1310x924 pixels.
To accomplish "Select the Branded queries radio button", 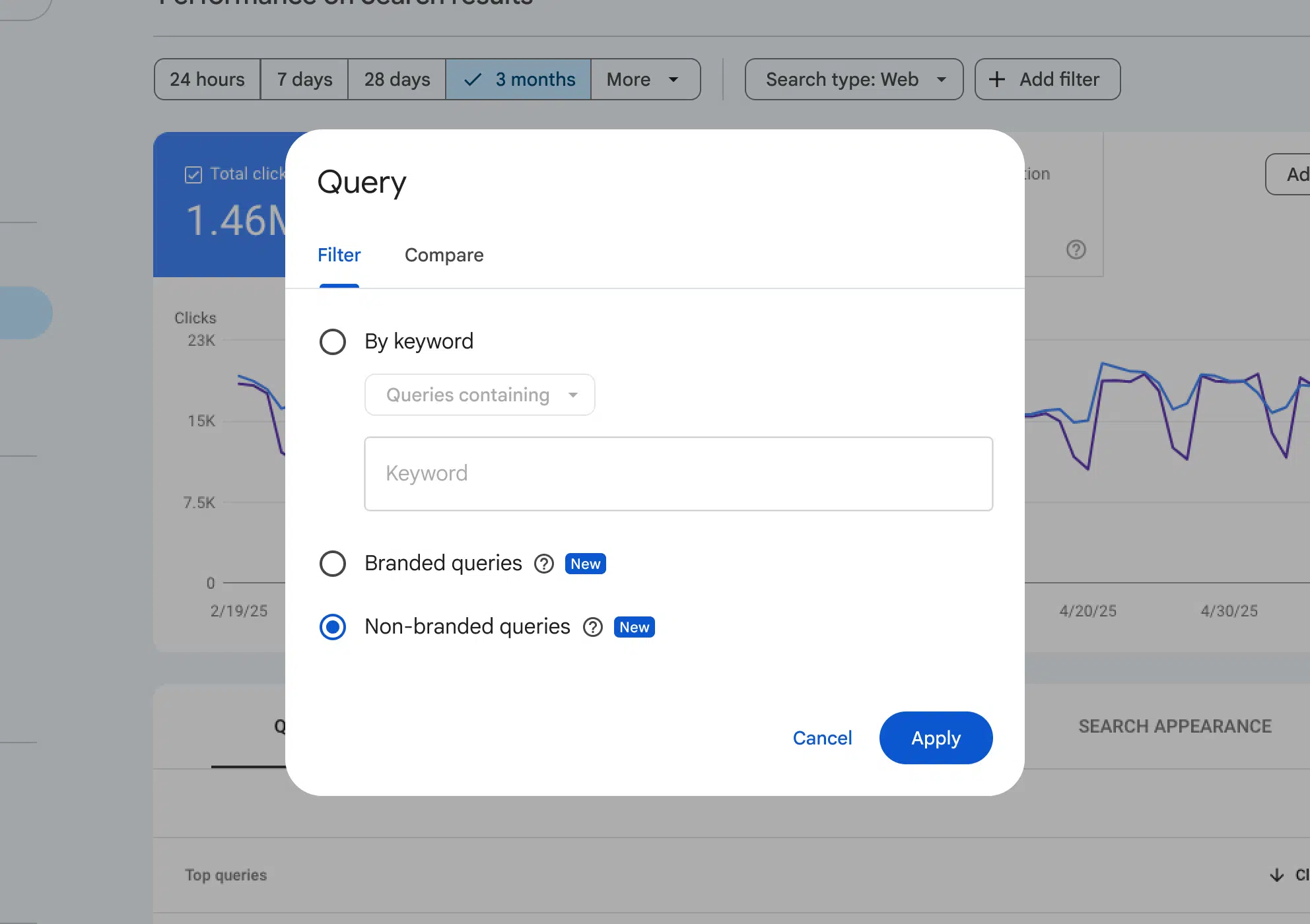I will tap(333, 564).
